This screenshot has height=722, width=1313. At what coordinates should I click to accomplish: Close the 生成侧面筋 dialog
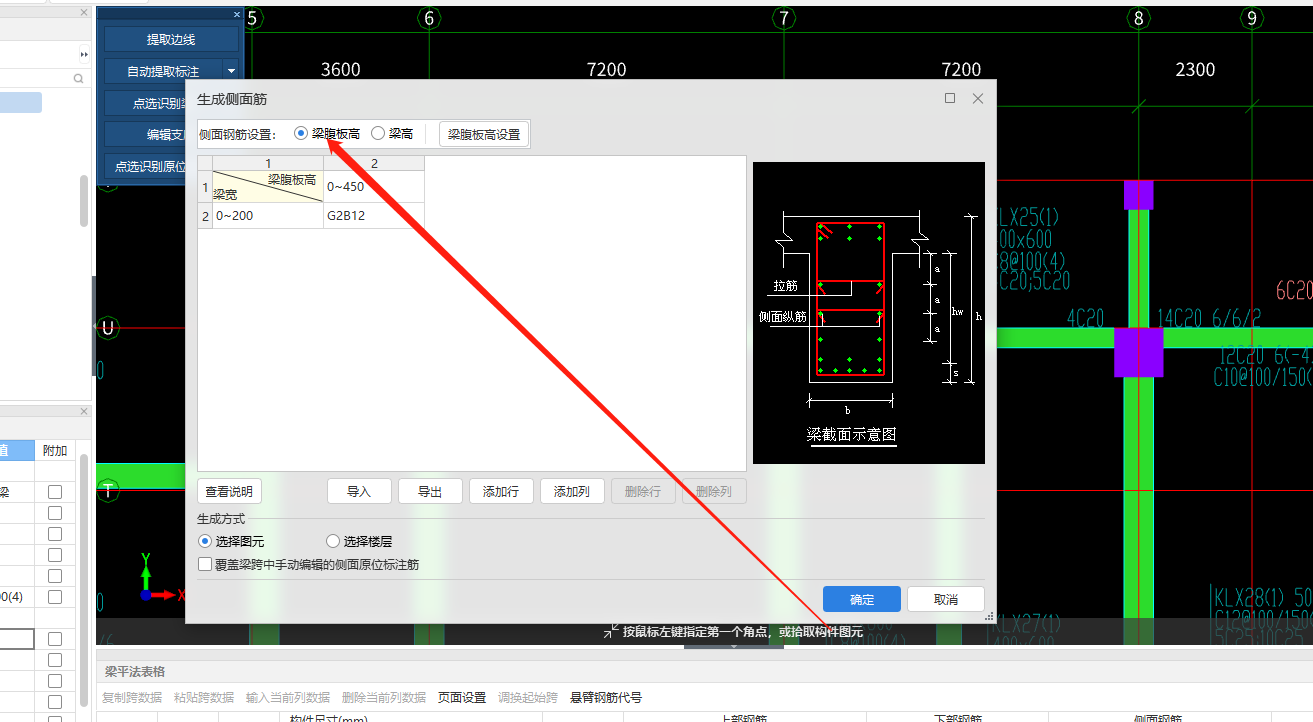coord(978,98)
